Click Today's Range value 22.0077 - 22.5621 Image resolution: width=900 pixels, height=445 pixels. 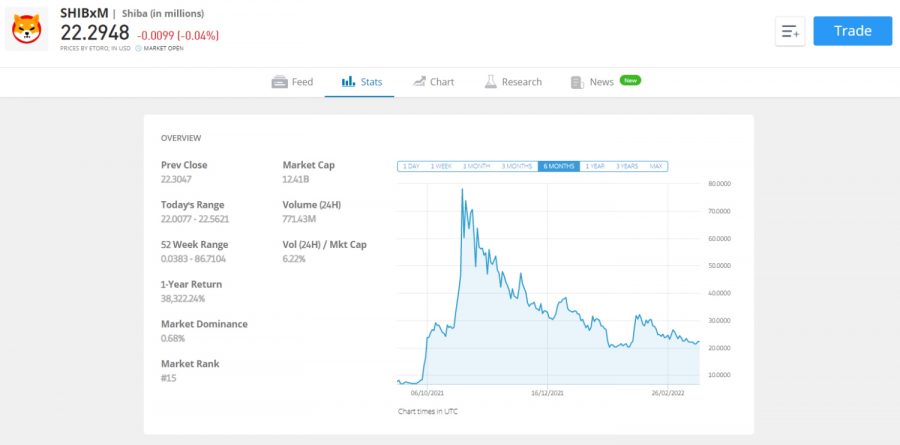[195, 219]
